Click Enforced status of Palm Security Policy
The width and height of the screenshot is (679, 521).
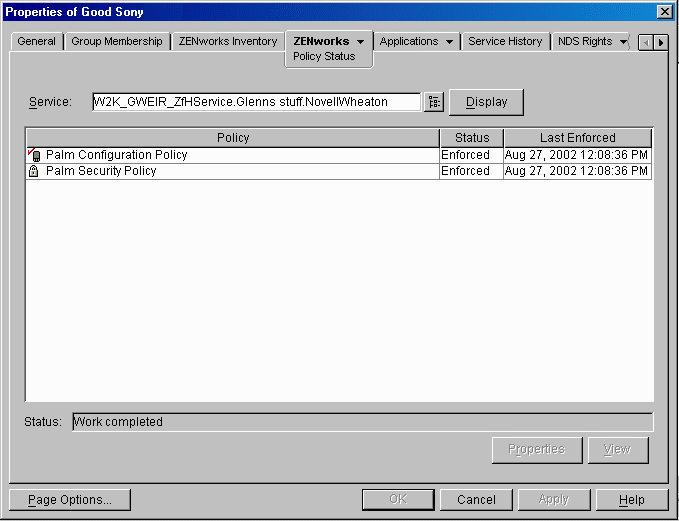[465, 171]
